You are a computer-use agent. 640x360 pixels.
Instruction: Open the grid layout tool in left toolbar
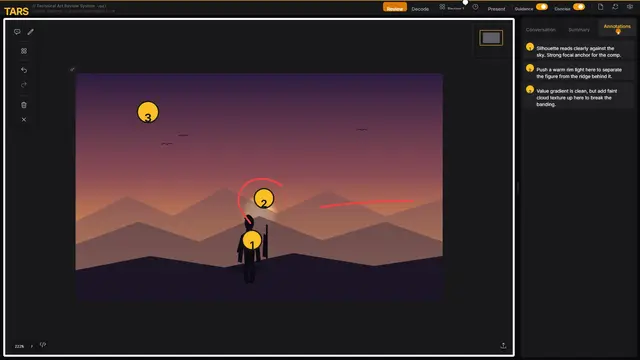pyautogui.click(x=24, y=51)
